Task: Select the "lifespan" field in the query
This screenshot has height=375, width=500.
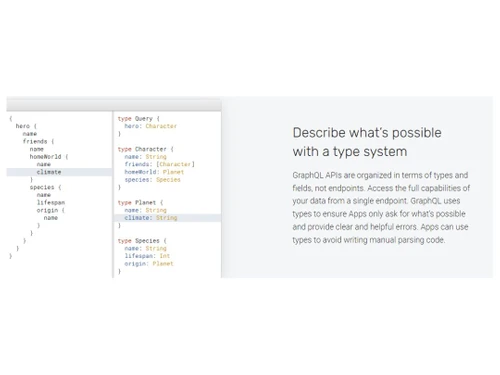Action: click(x=51, y=202)
